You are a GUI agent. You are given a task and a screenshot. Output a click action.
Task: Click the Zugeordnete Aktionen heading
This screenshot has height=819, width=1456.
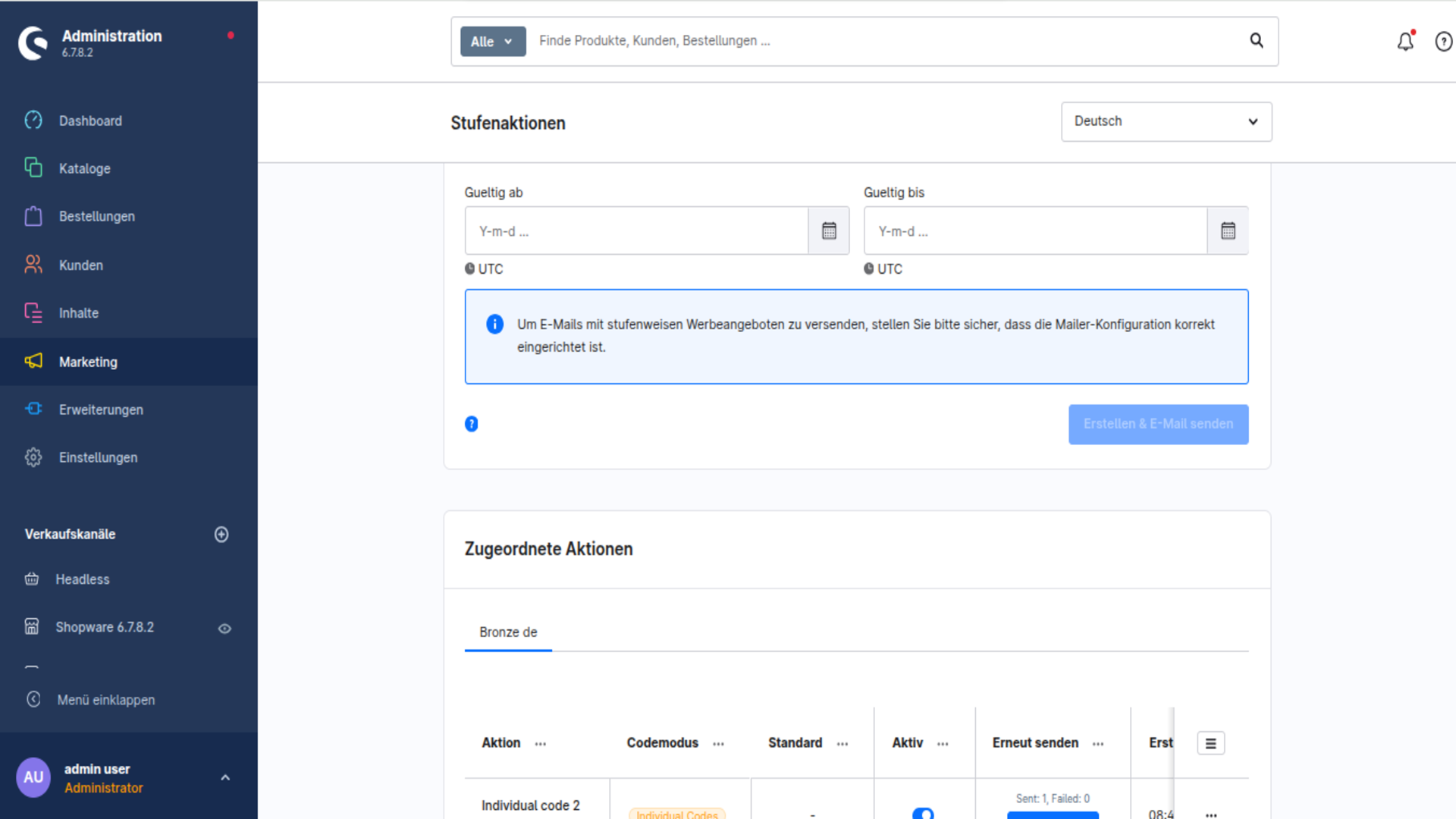click(x=548, y=549)
